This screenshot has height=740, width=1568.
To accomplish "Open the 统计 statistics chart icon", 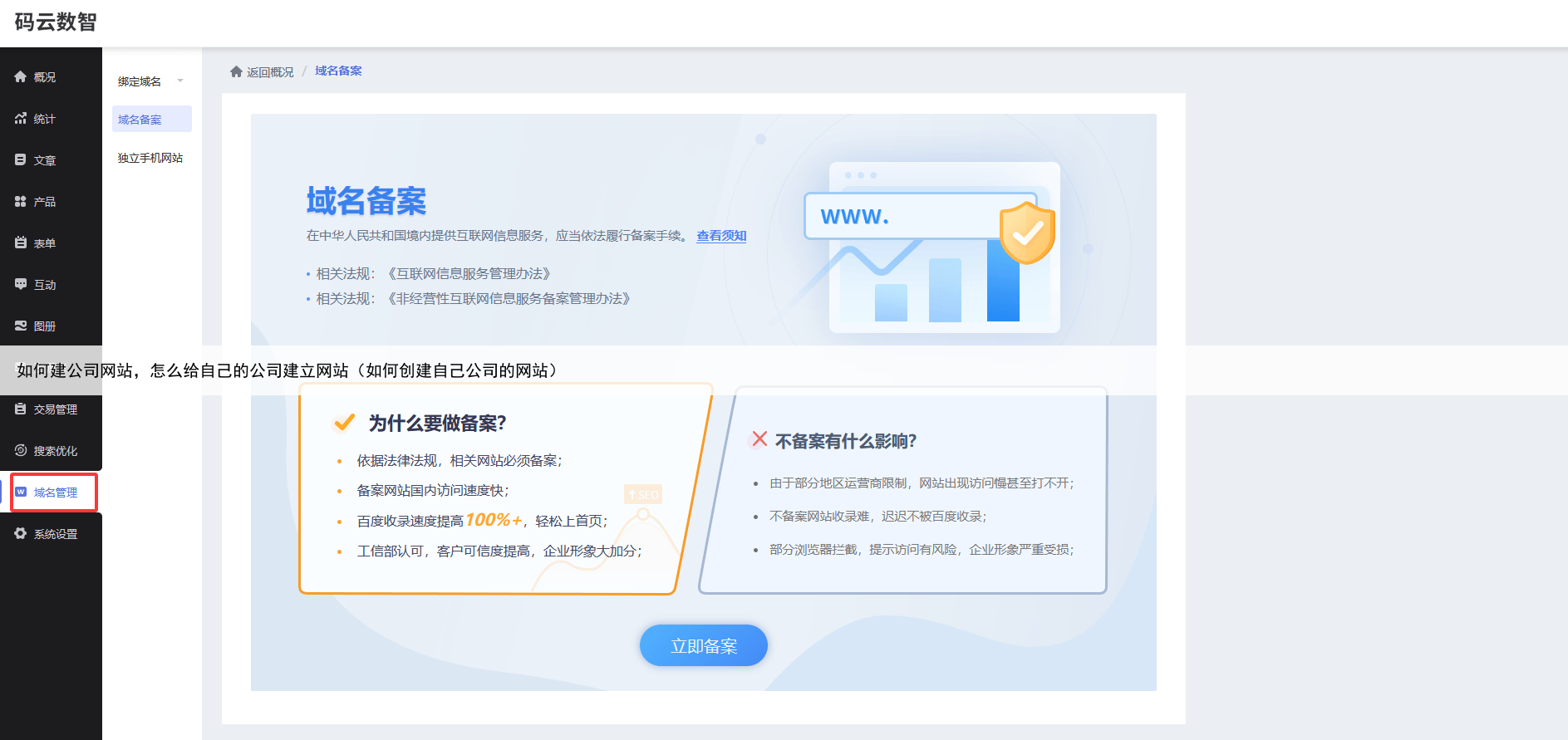I will 21,119.
